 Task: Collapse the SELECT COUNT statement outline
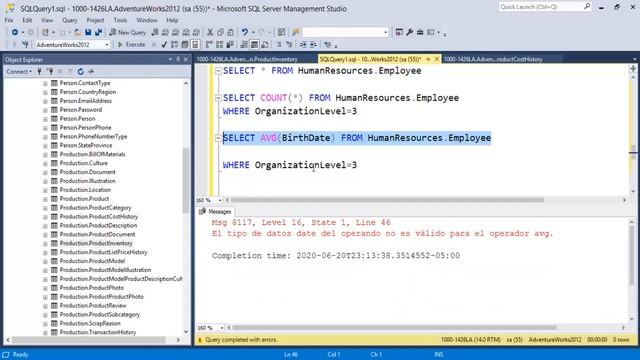[218, 98]
